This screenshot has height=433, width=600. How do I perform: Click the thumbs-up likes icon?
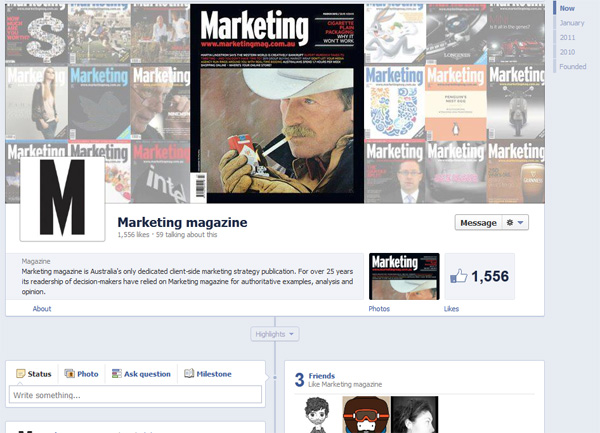[x=458, y=276]
